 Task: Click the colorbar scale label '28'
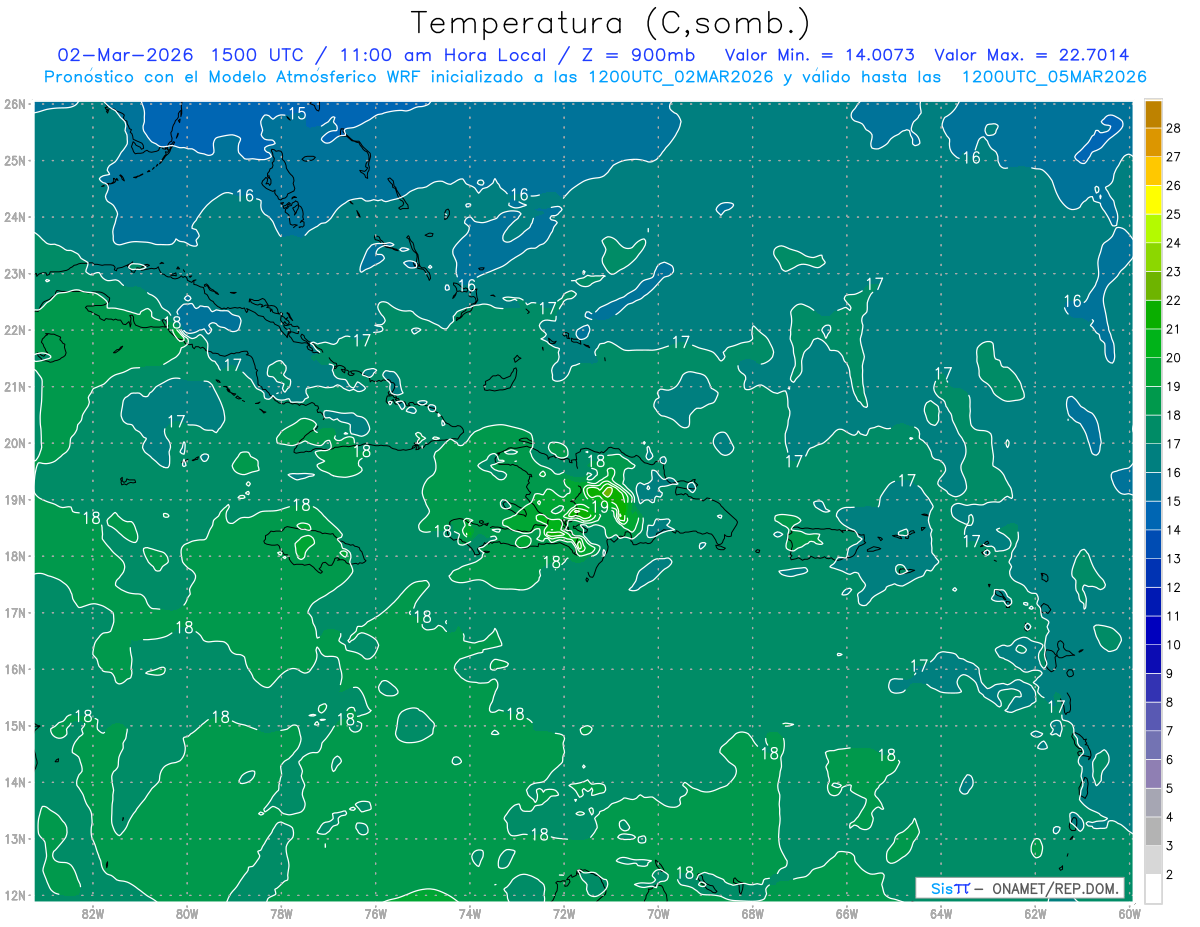pyautogui.click(x=1174, y=127)
